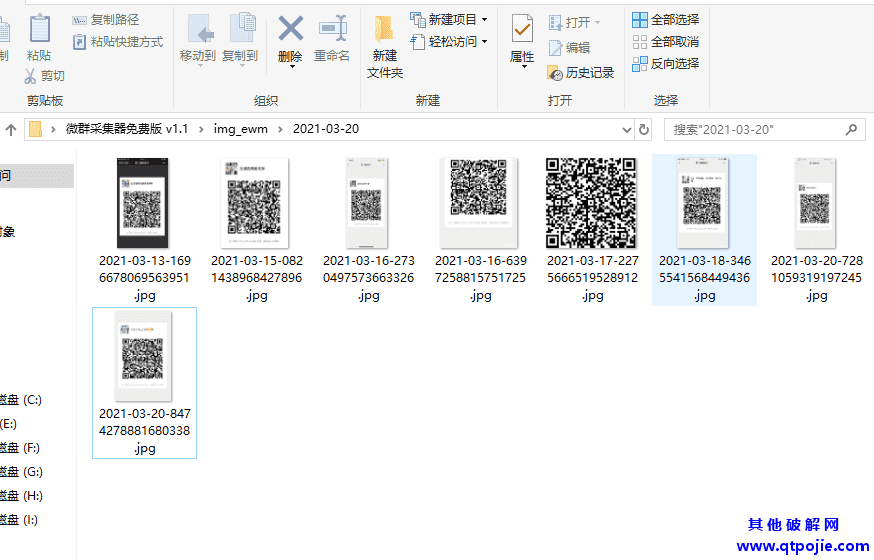Go to 微群采集器免费版 v1.1 breadcrumb
The height and width of the screenshot is (560, 874).
127,129
